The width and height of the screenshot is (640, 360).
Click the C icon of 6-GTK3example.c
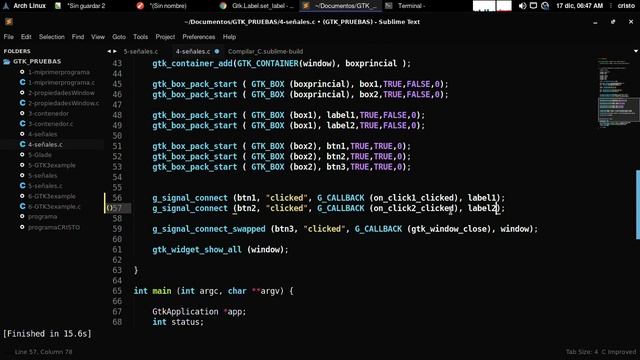[22, 207]
